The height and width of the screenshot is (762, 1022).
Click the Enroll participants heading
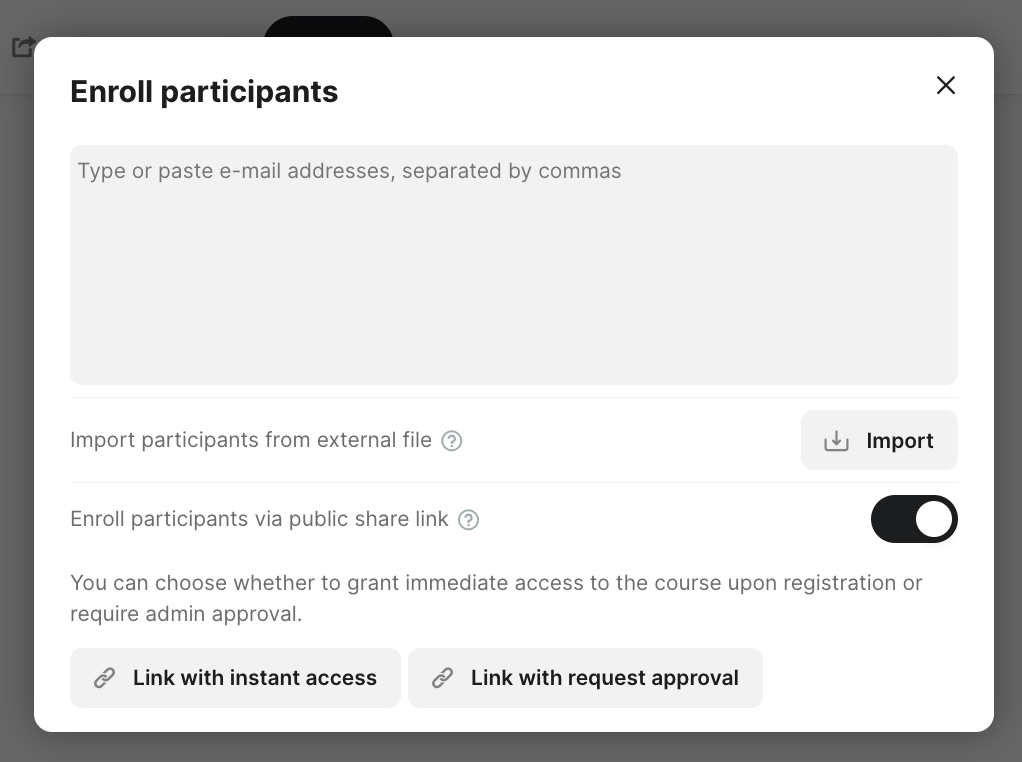204,92
